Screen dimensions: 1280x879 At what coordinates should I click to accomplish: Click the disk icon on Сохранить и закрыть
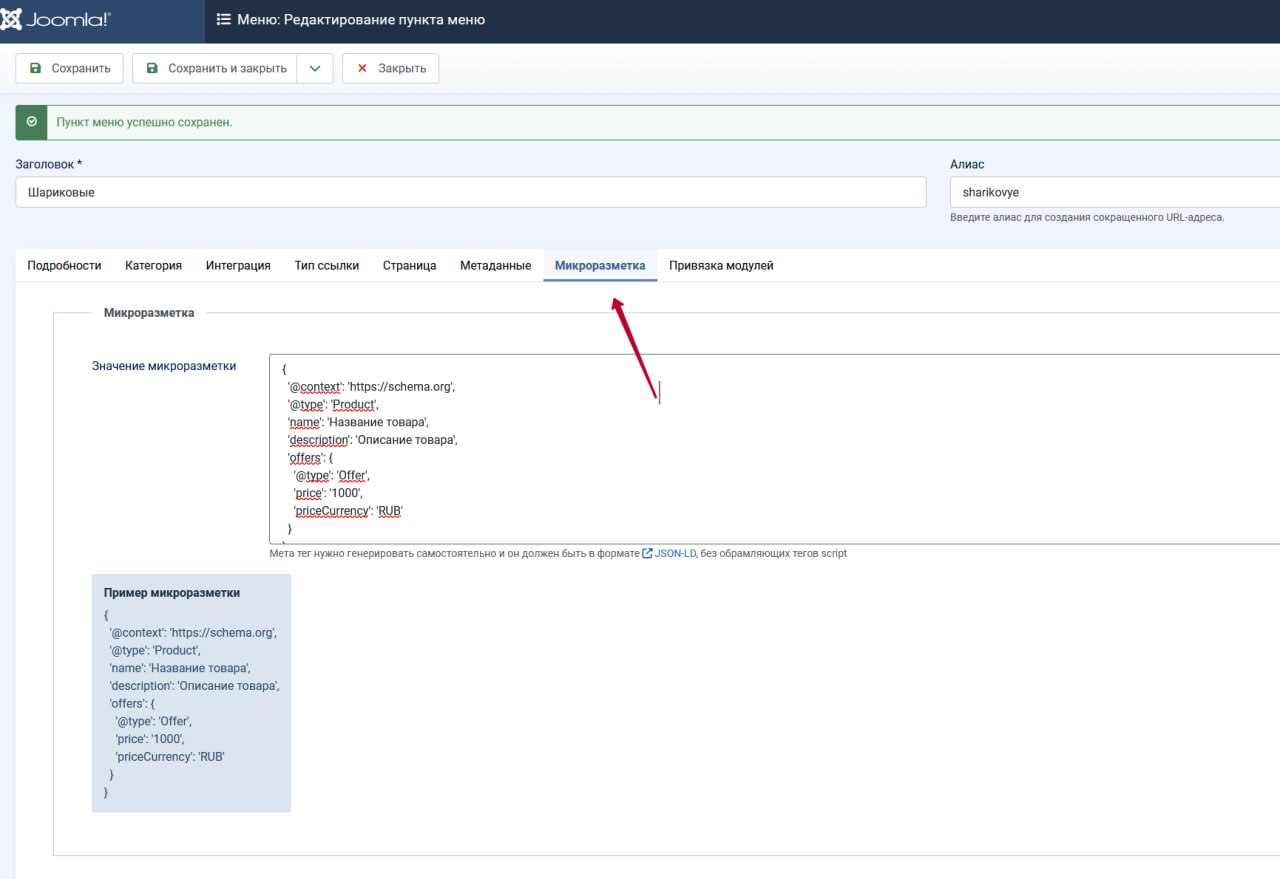coord(151,68)
